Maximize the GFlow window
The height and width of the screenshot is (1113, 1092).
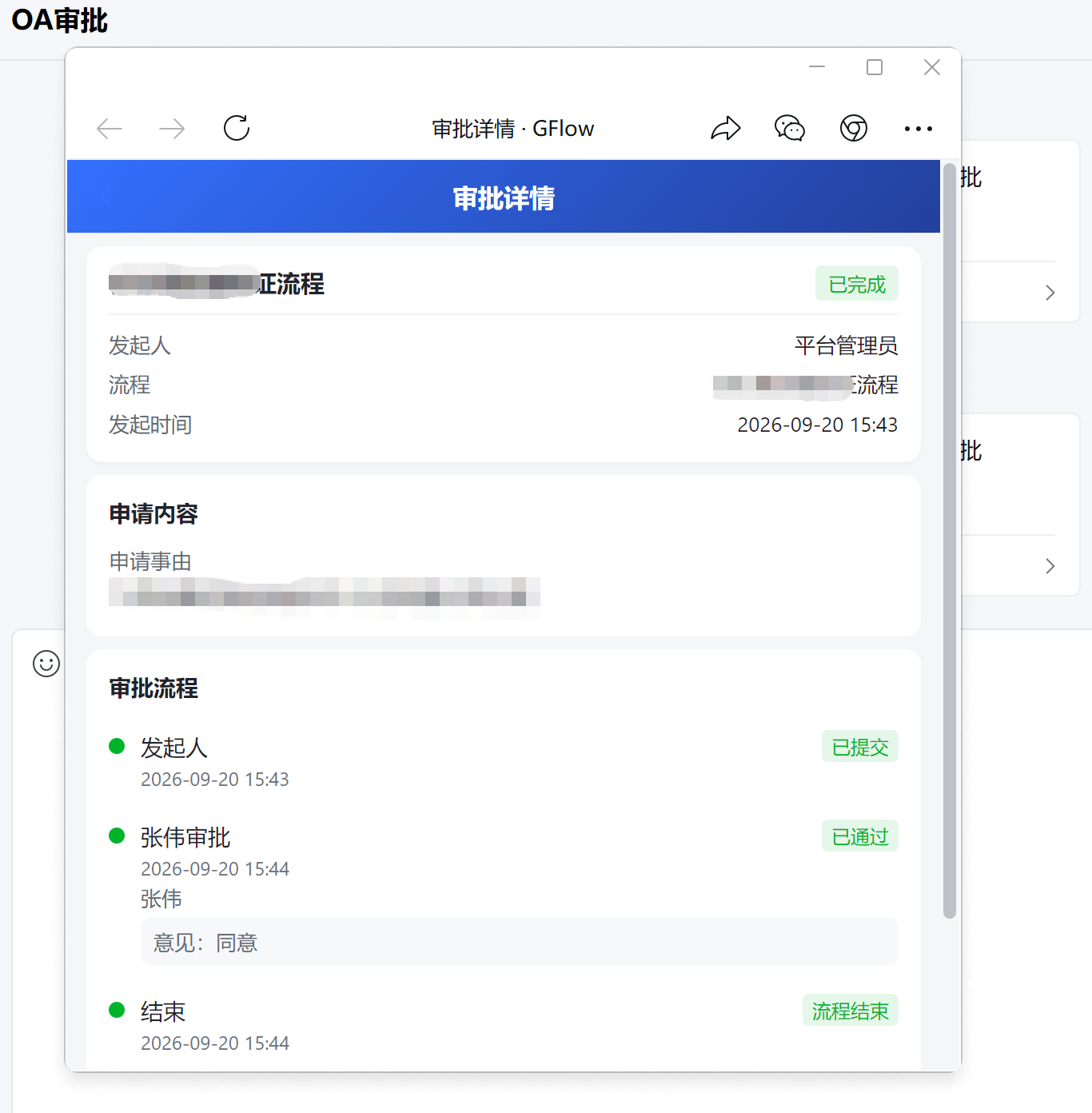click(875, 67)
